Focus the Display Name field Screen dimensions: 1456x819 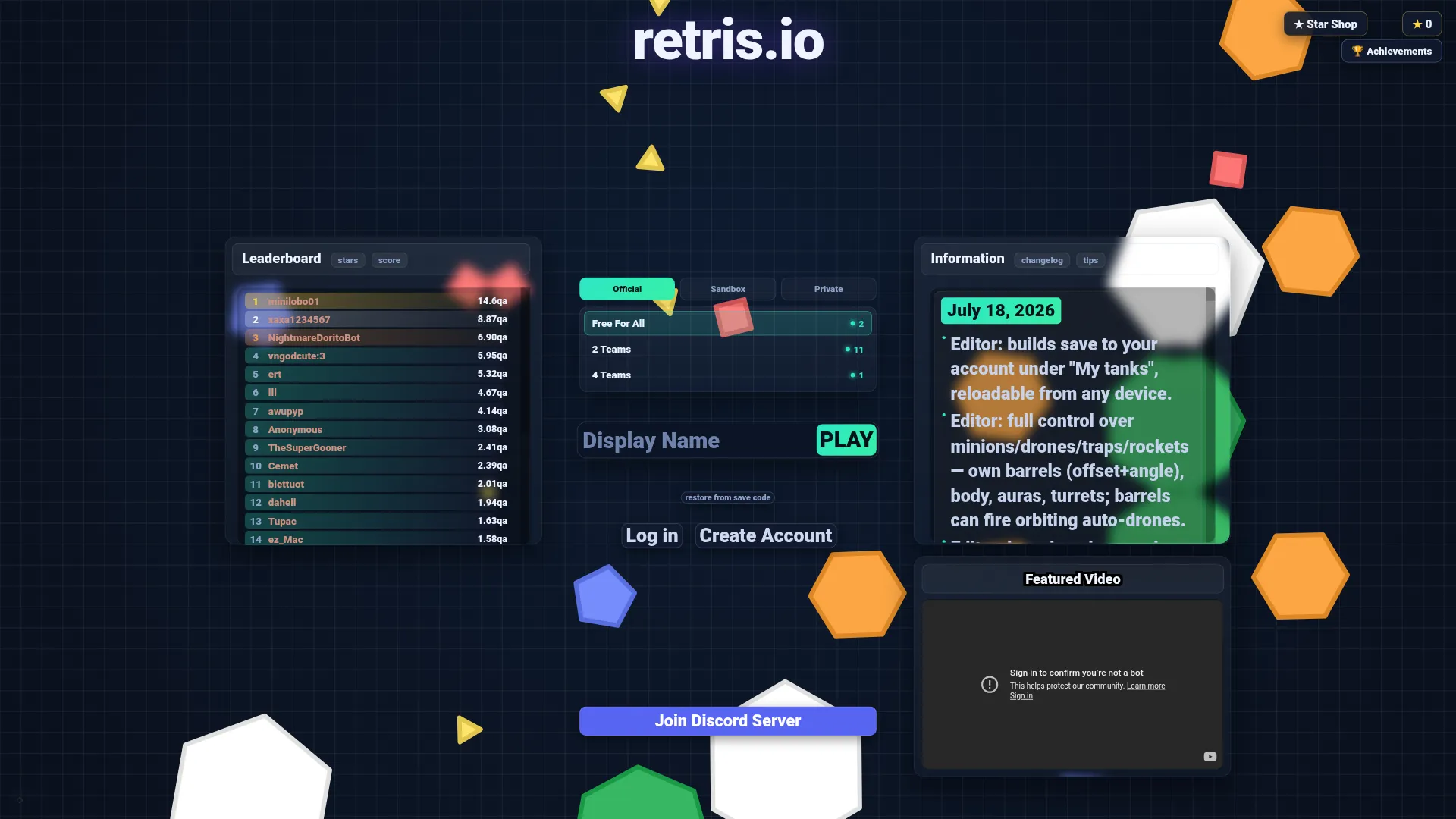click(696, 441)
